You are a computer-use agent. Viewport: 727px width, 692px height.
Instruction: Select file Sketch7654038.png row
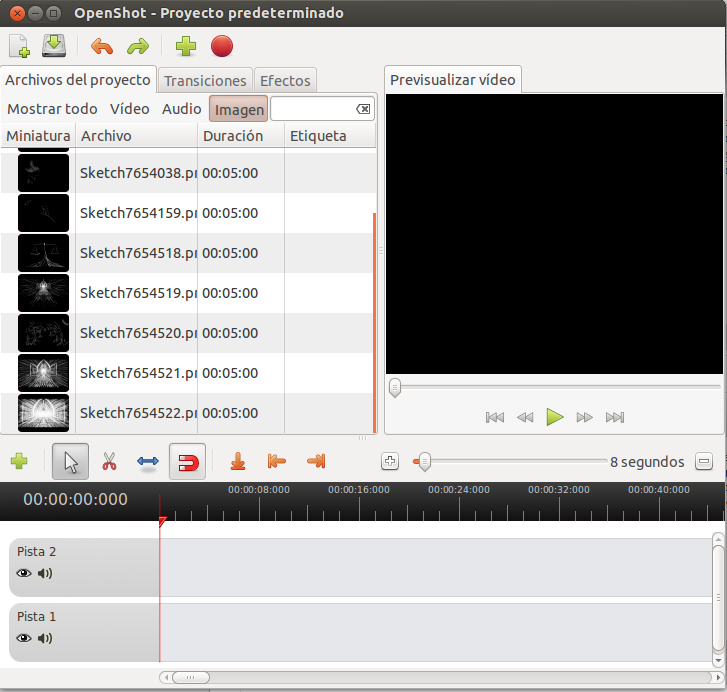point(187,173)
